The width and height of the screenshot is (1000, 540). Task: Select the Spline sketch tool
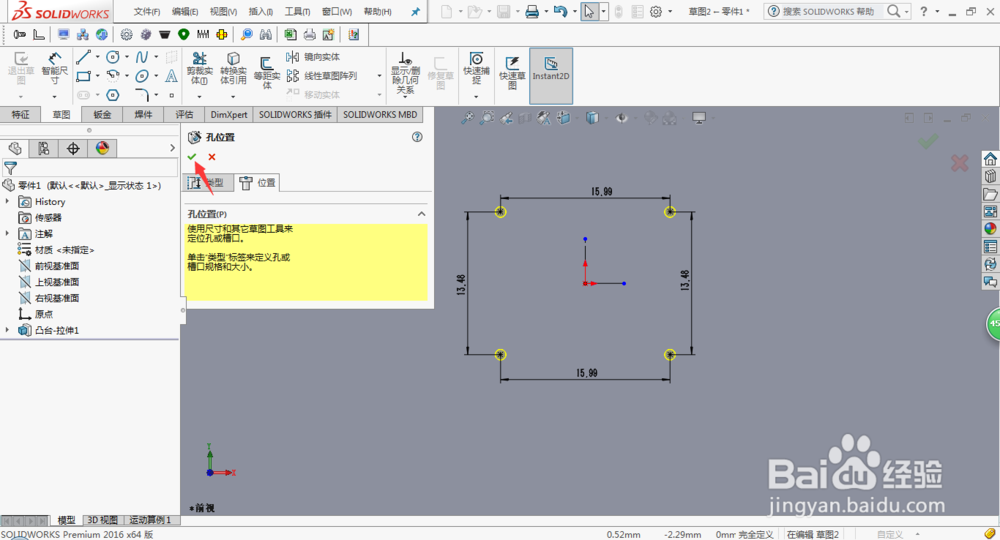(142, 57)
